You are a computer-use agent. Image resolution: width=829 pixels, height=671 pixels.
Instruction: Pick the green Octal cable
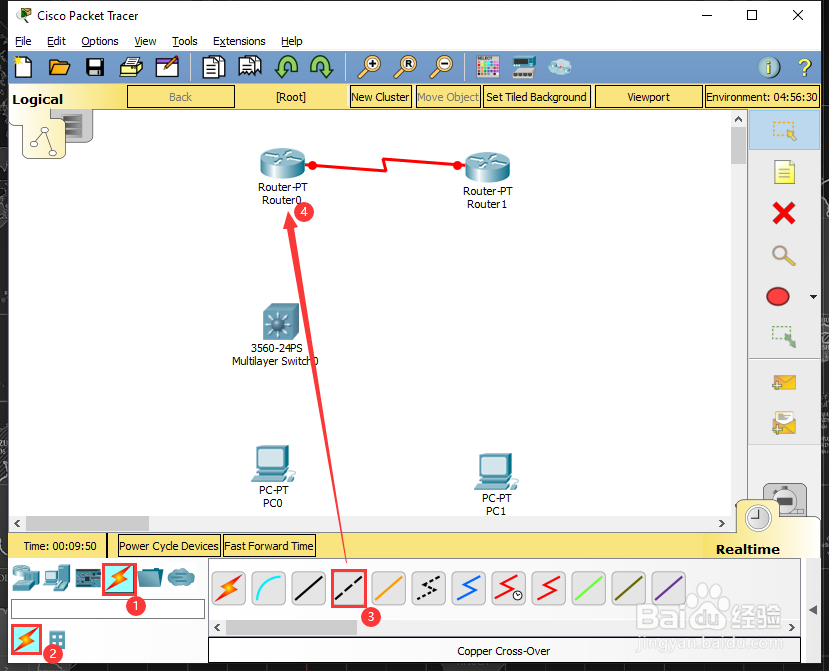tap(588, 588)
